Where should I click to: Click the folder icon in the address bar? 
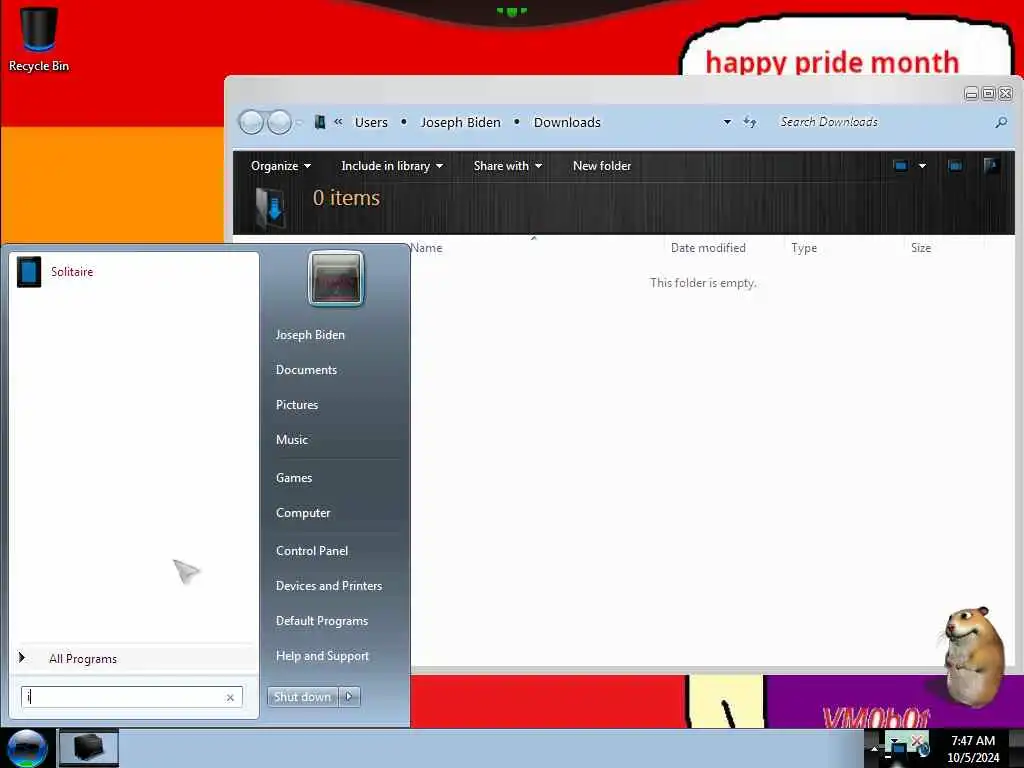(319, 122)
